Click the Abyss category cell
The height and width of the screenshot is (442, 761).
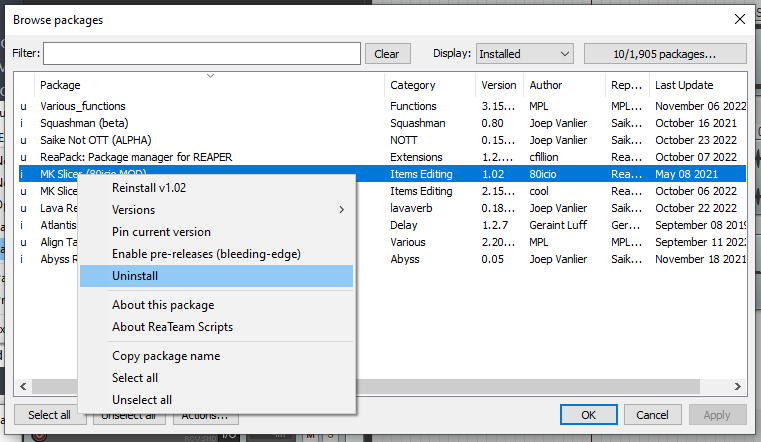tap(405, 259)
